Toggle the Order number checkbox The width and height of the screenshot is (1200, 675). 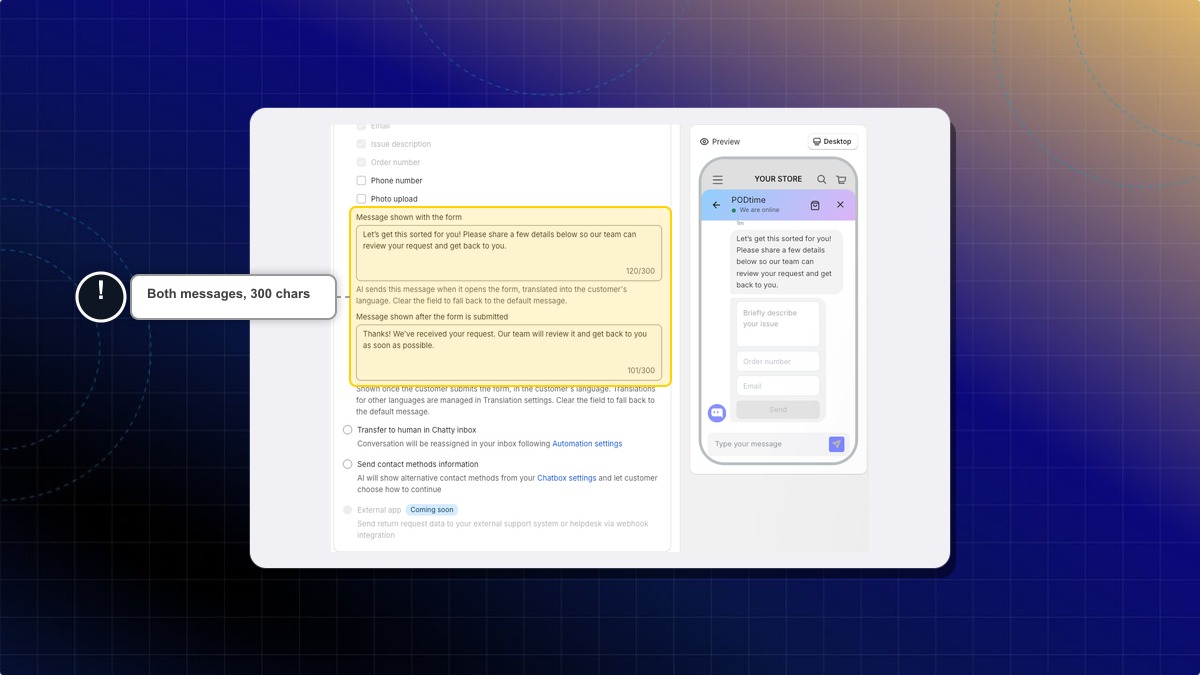coord(361,162)
